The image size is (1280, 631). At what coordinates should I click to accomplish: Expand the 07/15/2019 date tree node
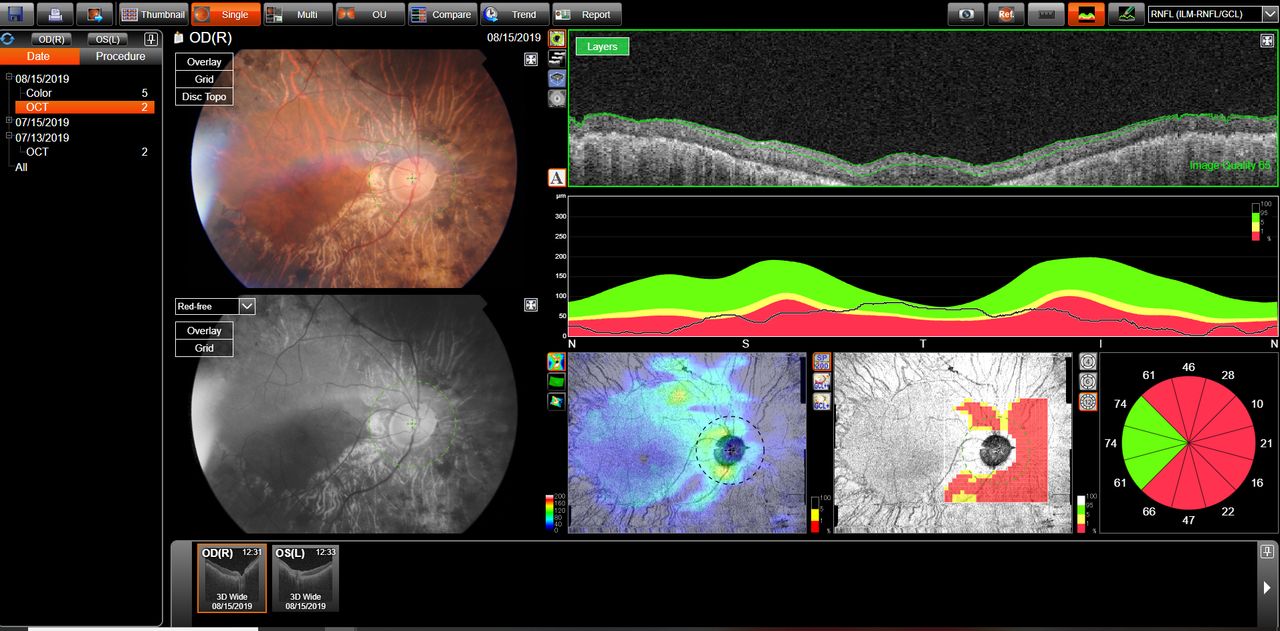click(x=9, y=122)
